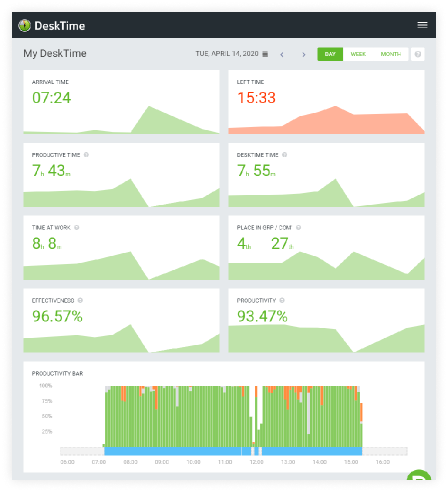Click info icon next to Time At Work

(x=77, y=227)
